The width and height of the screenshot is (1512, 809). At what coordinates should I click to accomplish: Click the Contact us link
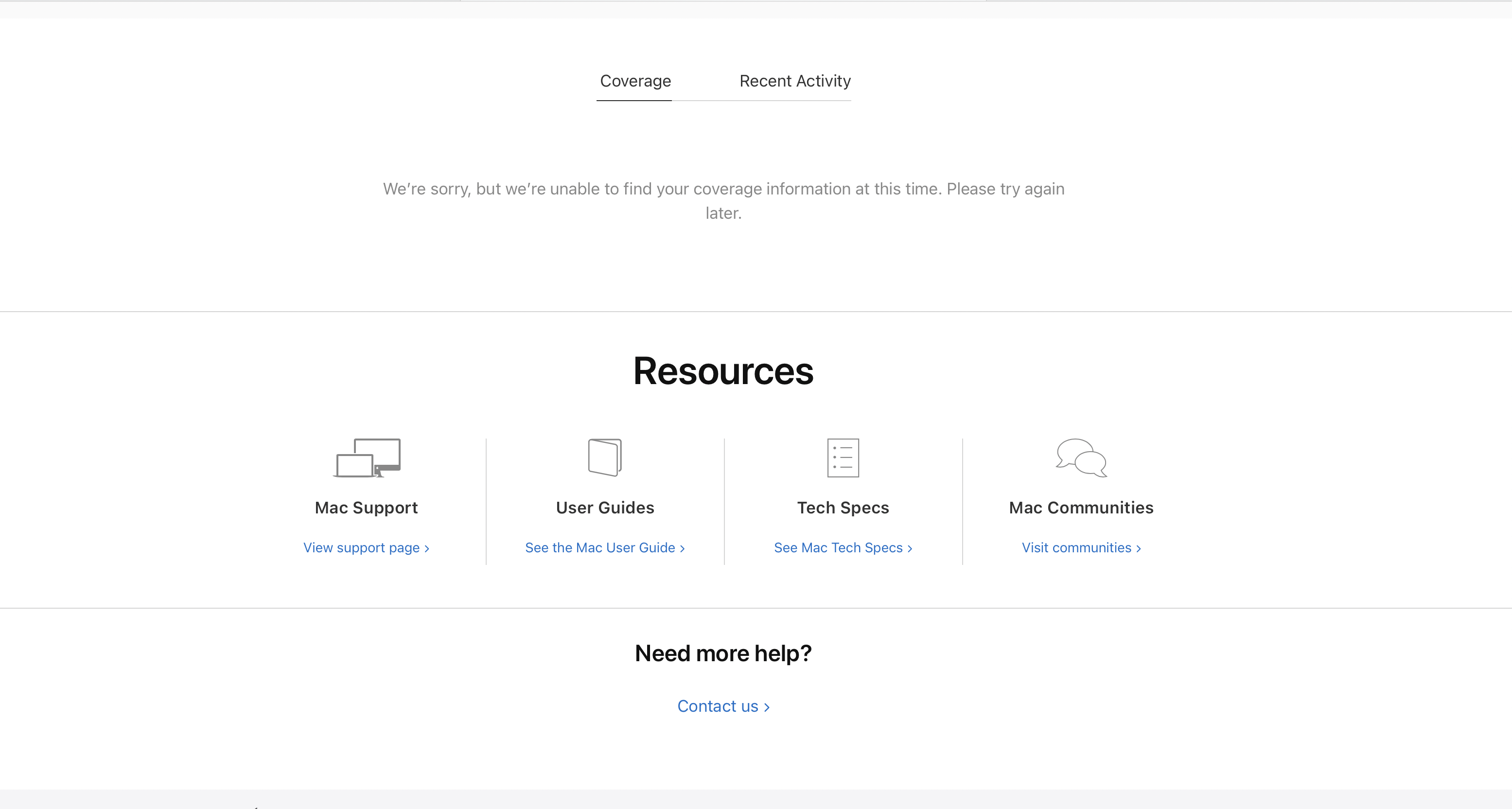point(718,706)
